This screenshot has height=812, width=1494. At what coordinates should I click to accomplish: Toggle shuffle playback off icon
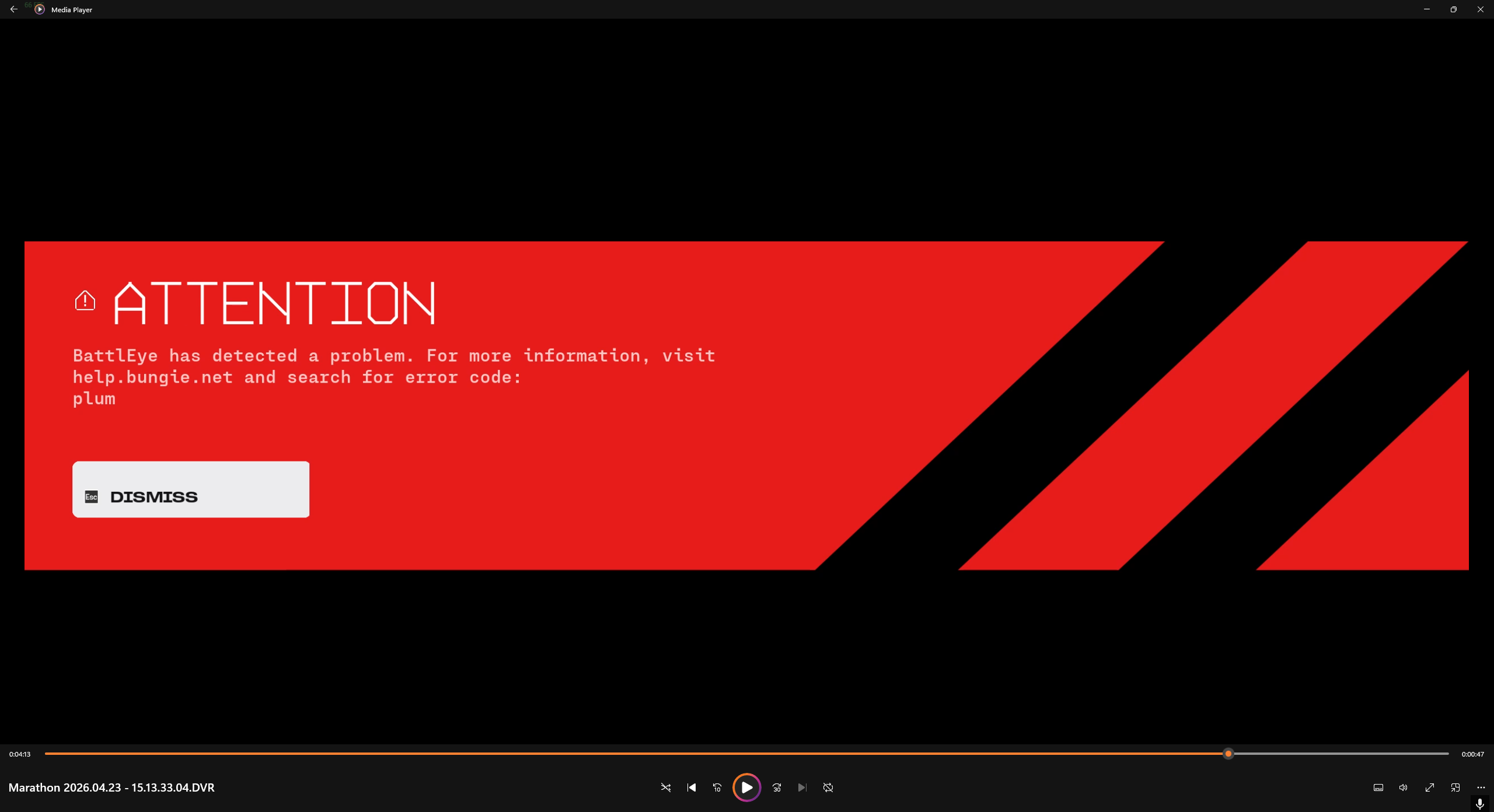[x=665, y=787]
